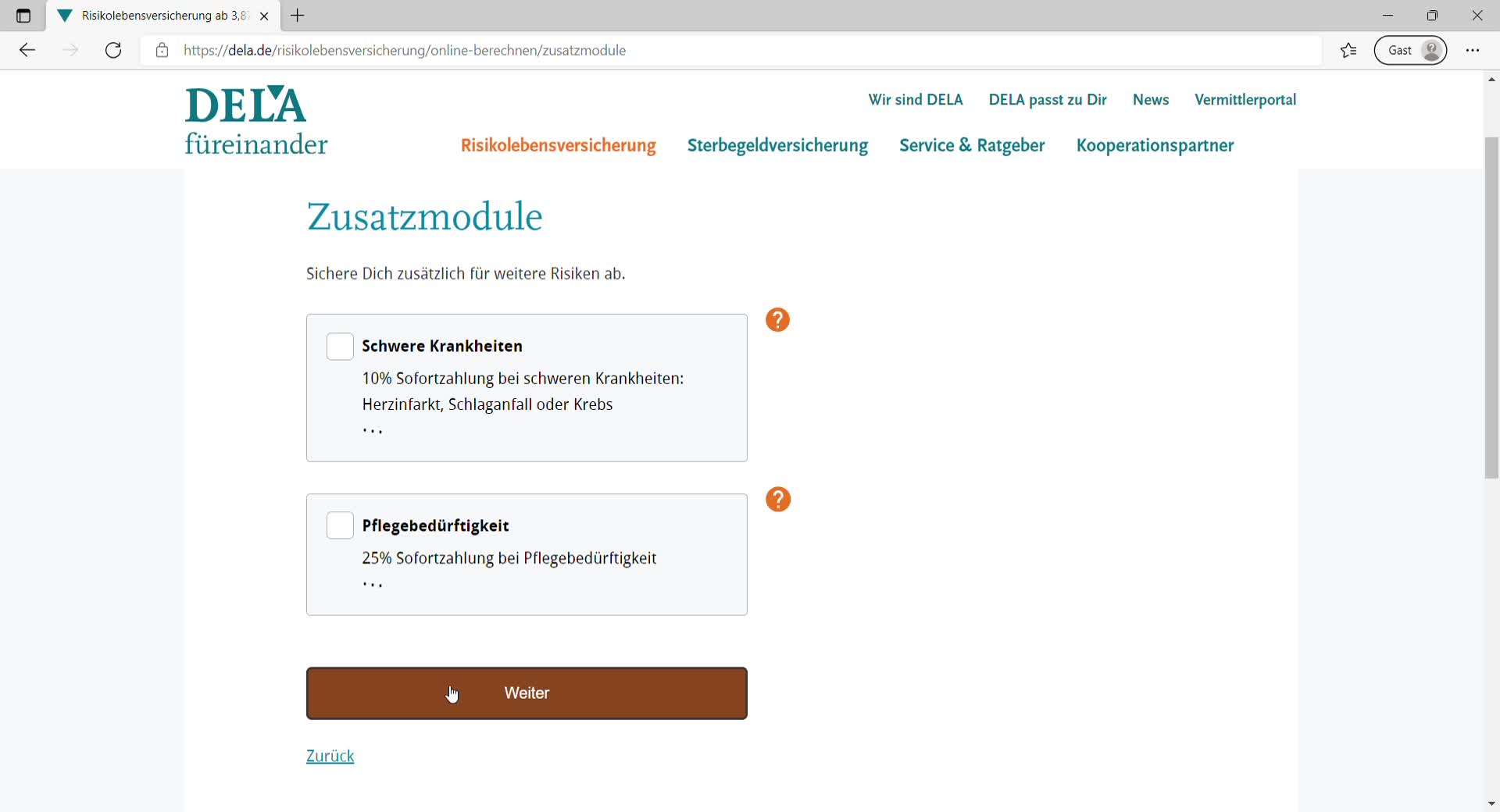Click the page vertical scrollbar thumb
The height and width of the screenshot is (812, 1500).
point(1491,308)
